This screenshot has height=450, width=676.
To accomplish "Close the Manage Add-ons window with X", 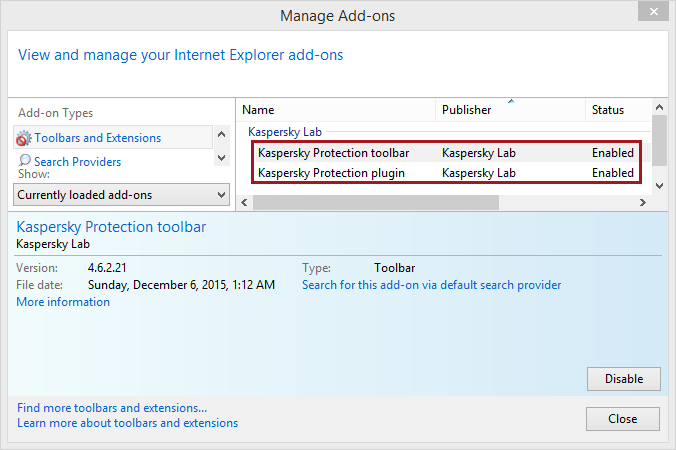I will [654, 11].
